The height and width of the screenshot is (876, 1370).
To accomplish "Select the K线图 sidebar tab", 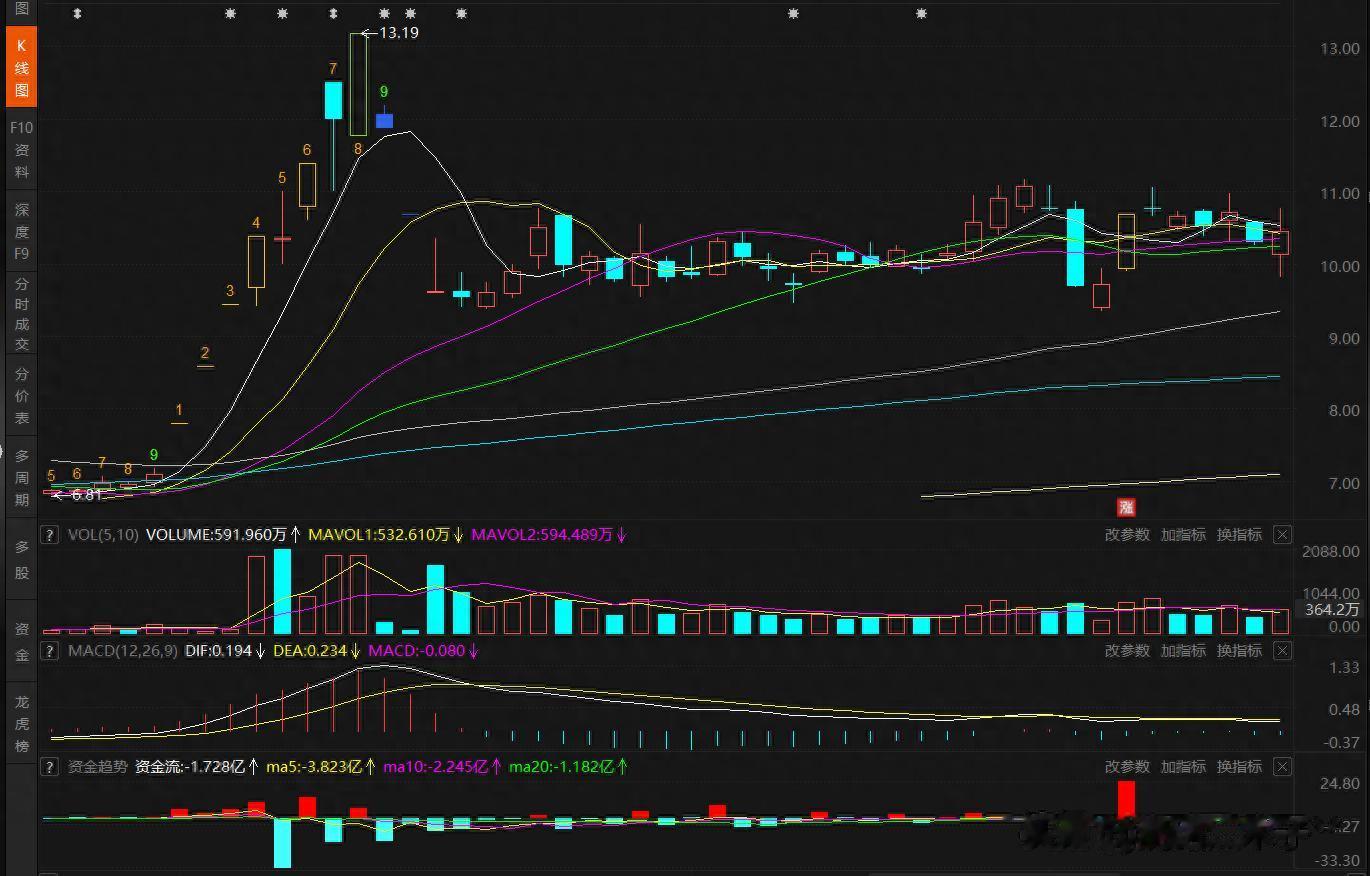I will (x=21, y=68).
